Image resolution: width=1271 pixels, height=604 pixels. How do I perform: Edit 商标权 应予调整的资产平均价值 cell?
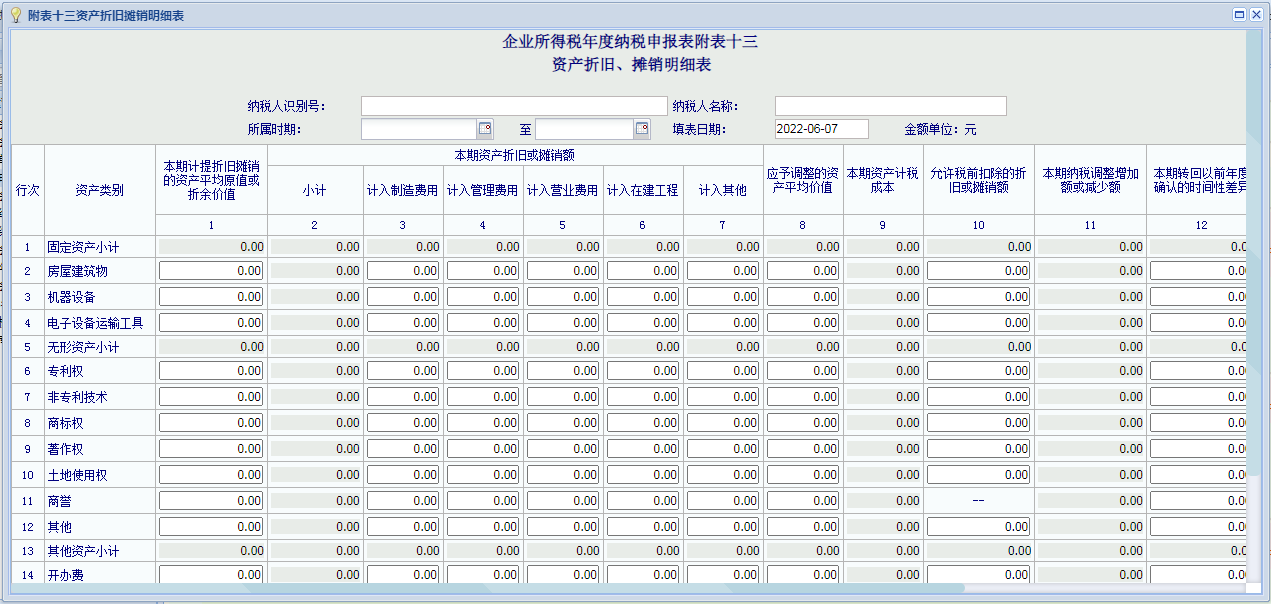click(x=803, y=423)
